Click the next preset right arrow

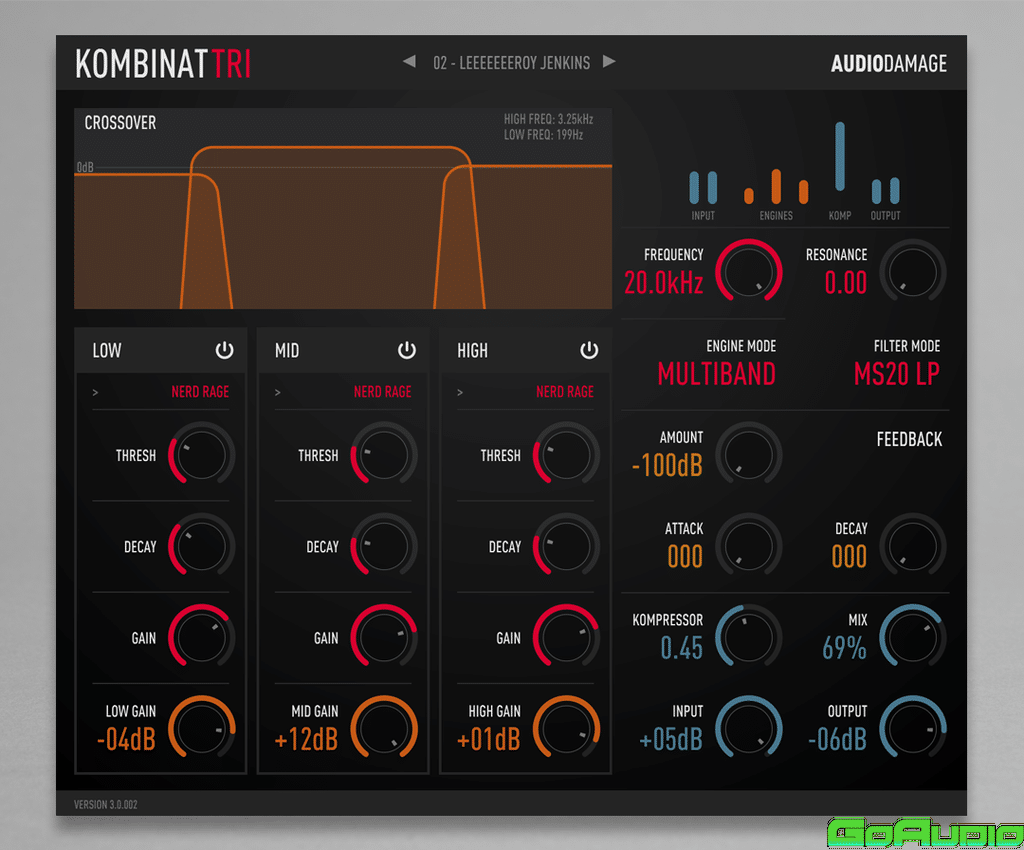pos(609,62)
